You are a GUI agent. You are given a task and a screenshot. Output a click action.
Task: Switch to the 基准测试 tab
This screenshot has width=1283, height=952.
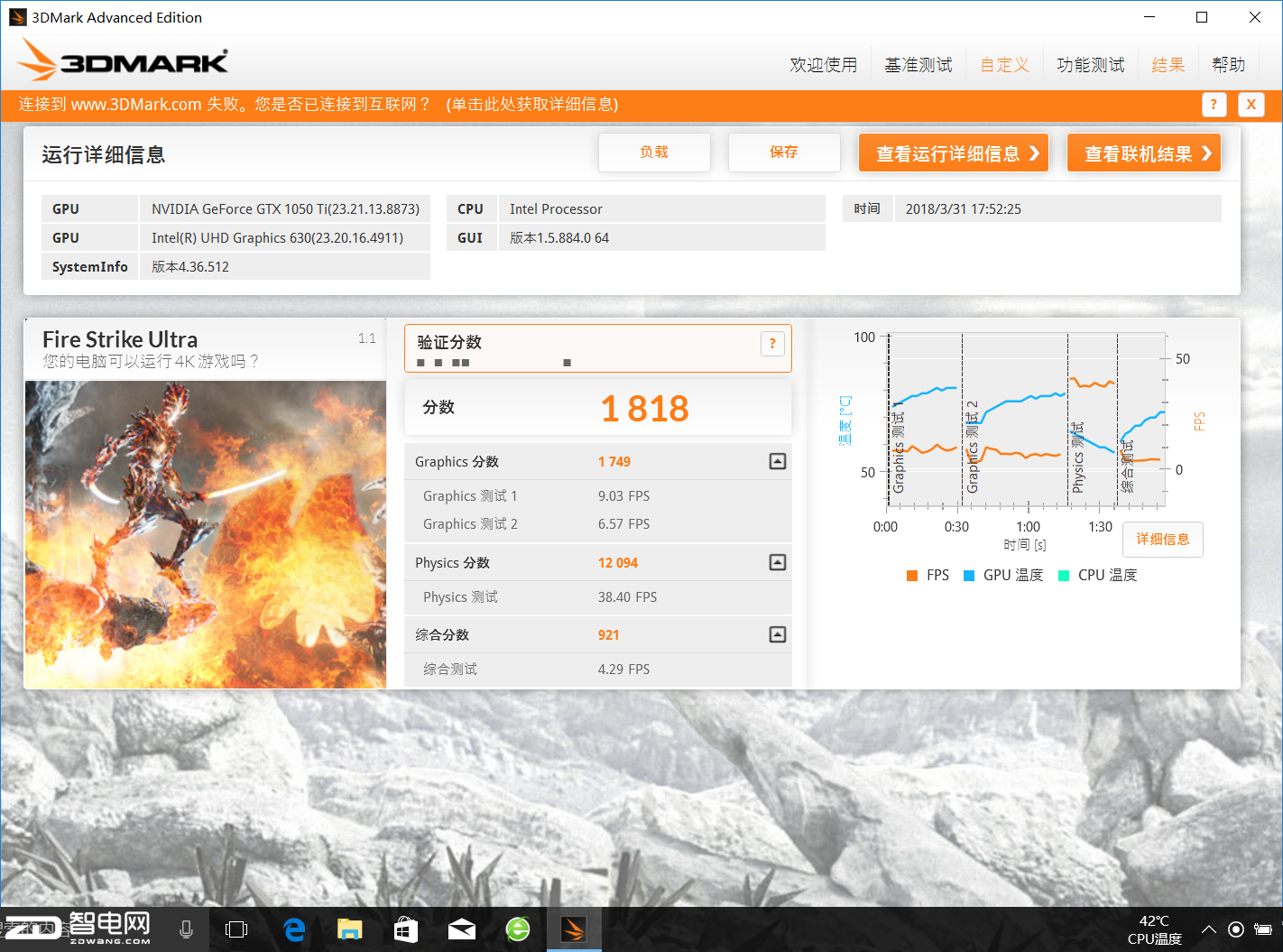(x=918, y=65)
